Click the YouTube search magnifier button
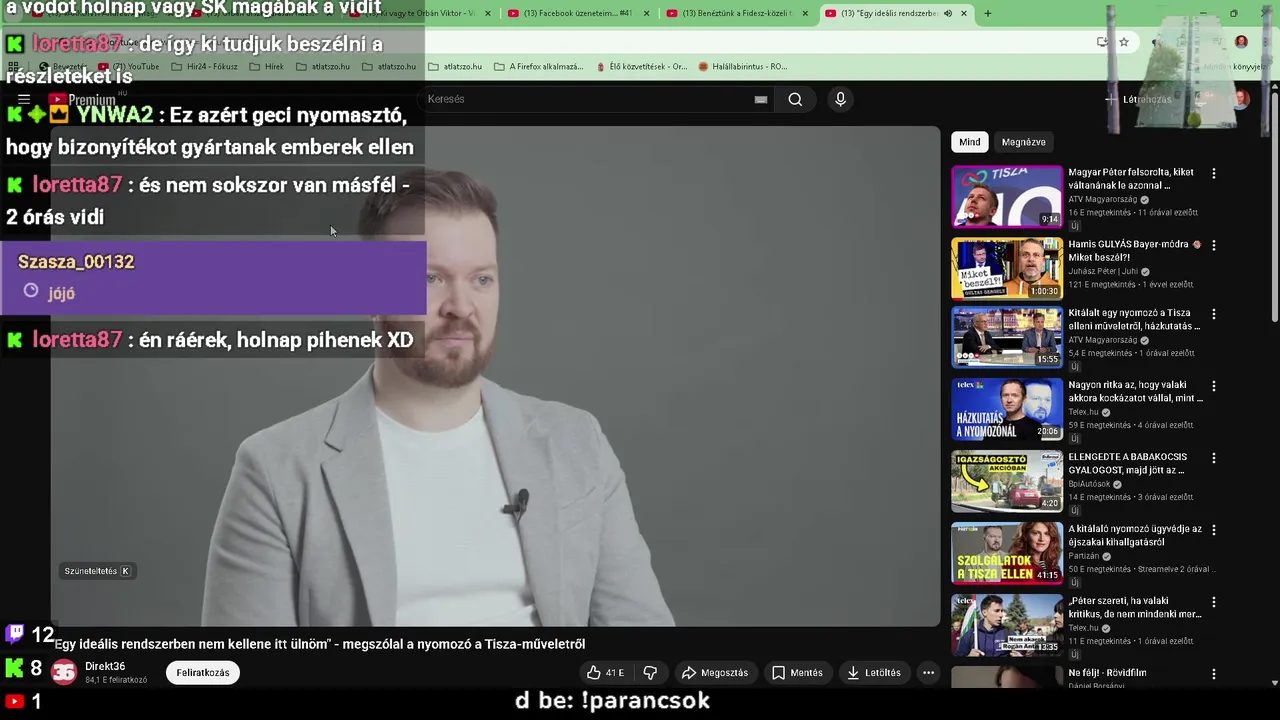 [x=795, y=99]
